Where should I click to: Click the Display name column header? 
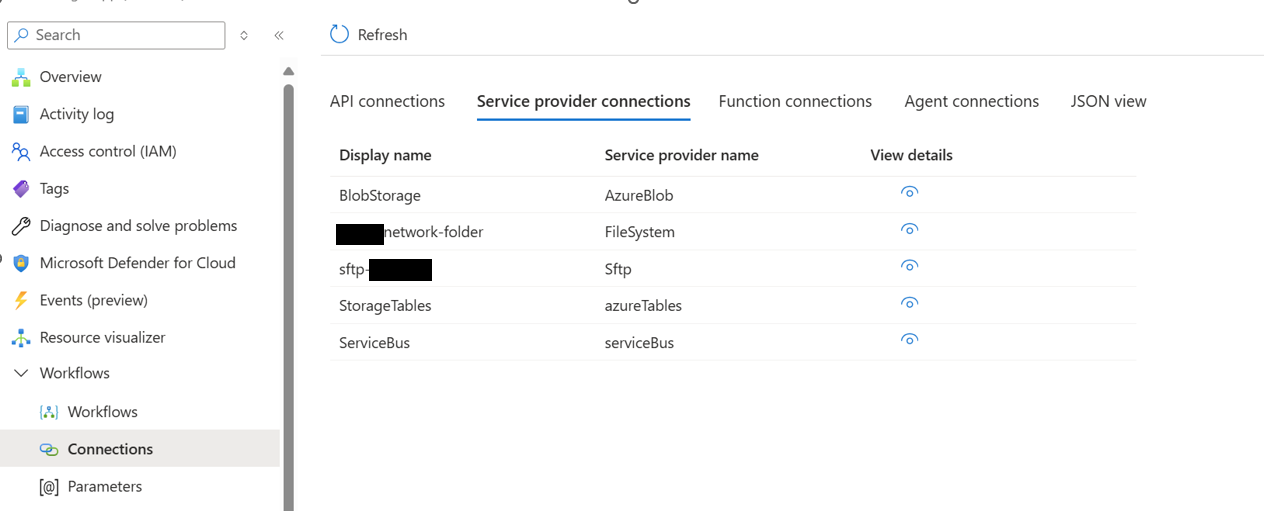(x=385, y=155)
